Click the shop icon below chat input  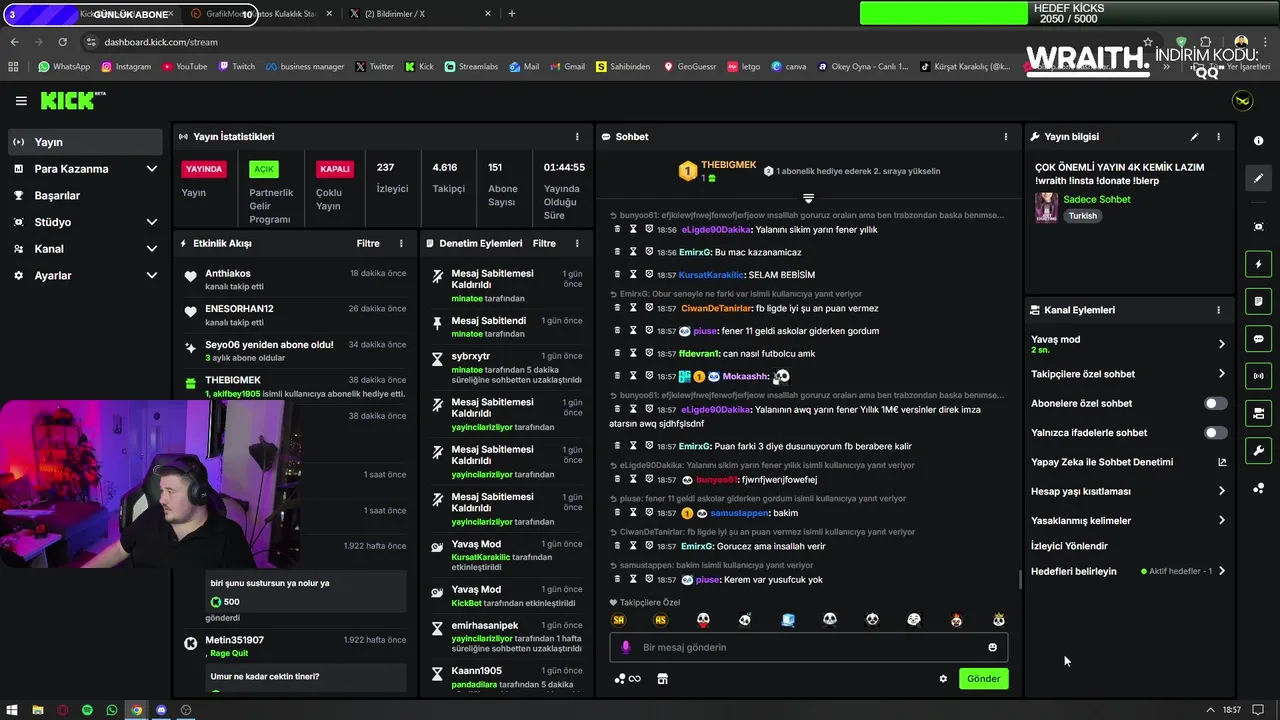662,679
